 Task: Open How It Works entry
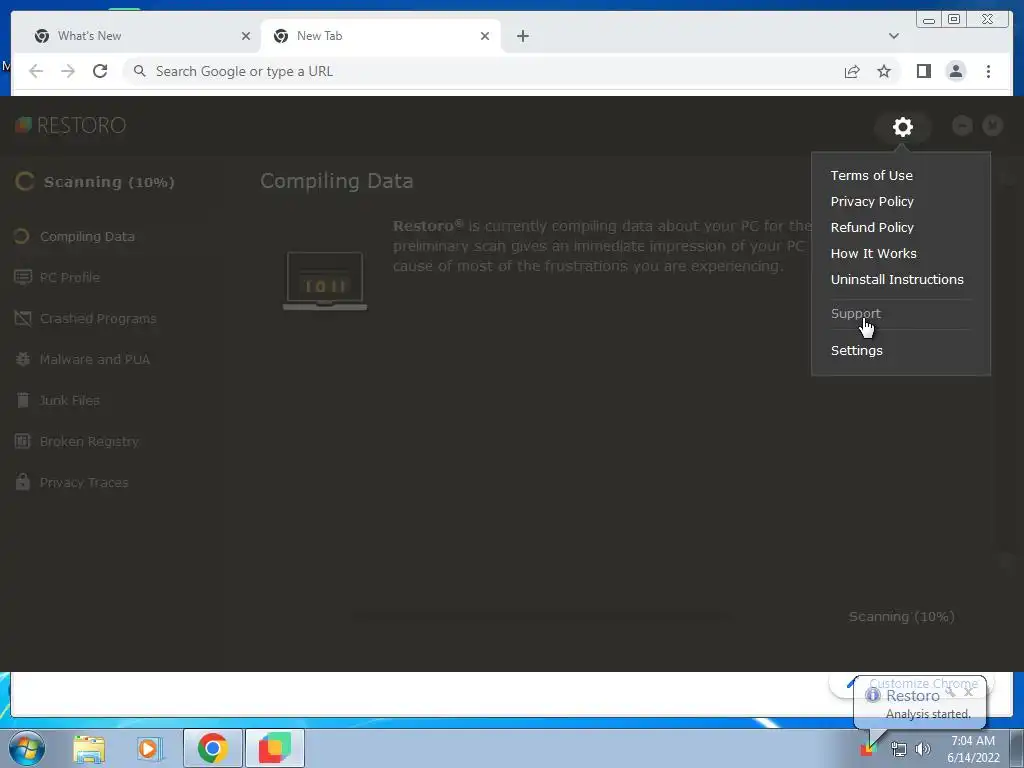click(873, 253)
